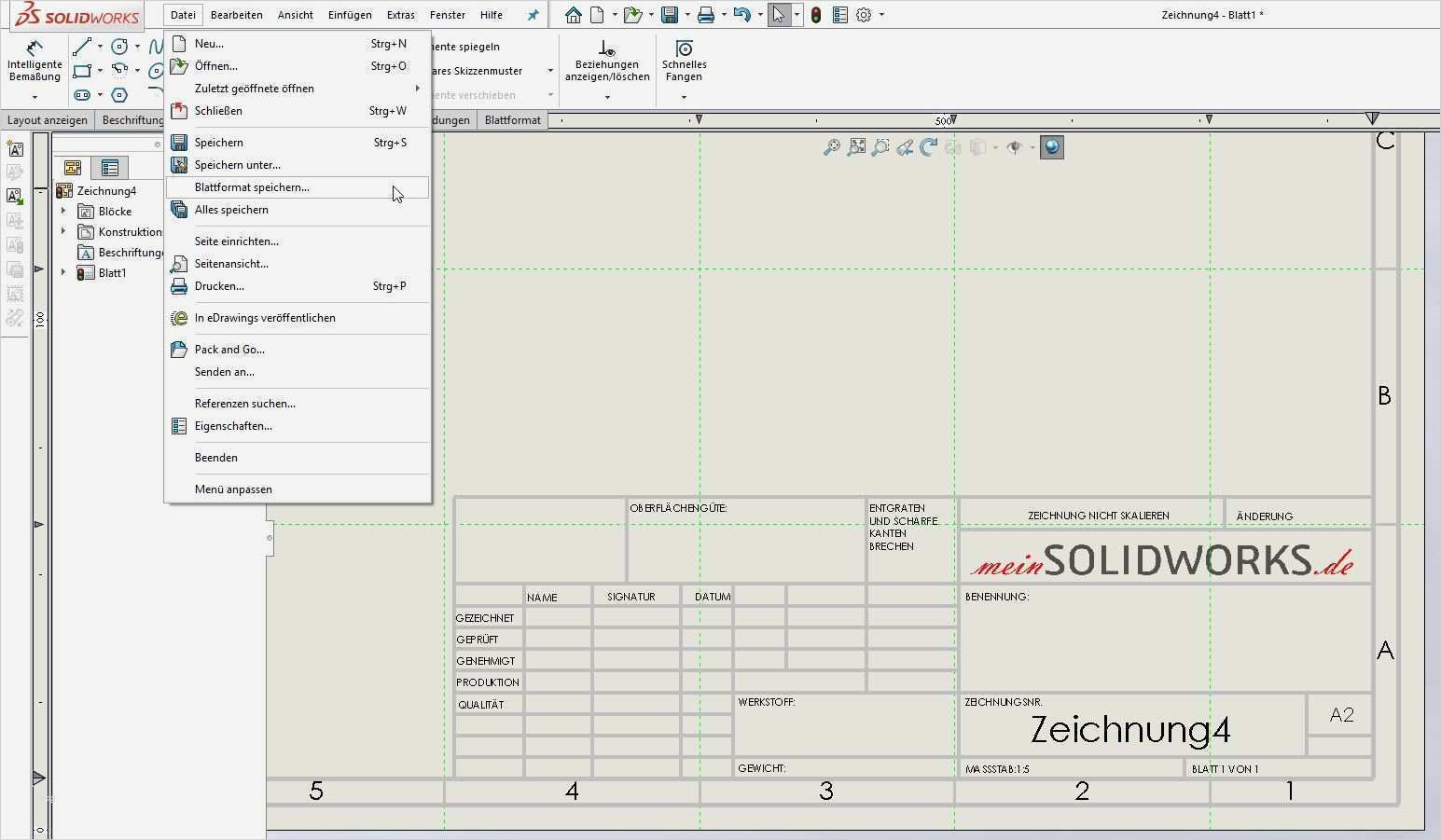Select the Polygon sketch tool
This screenshot has height=840, width=1441.
click(x=119, y=94)
